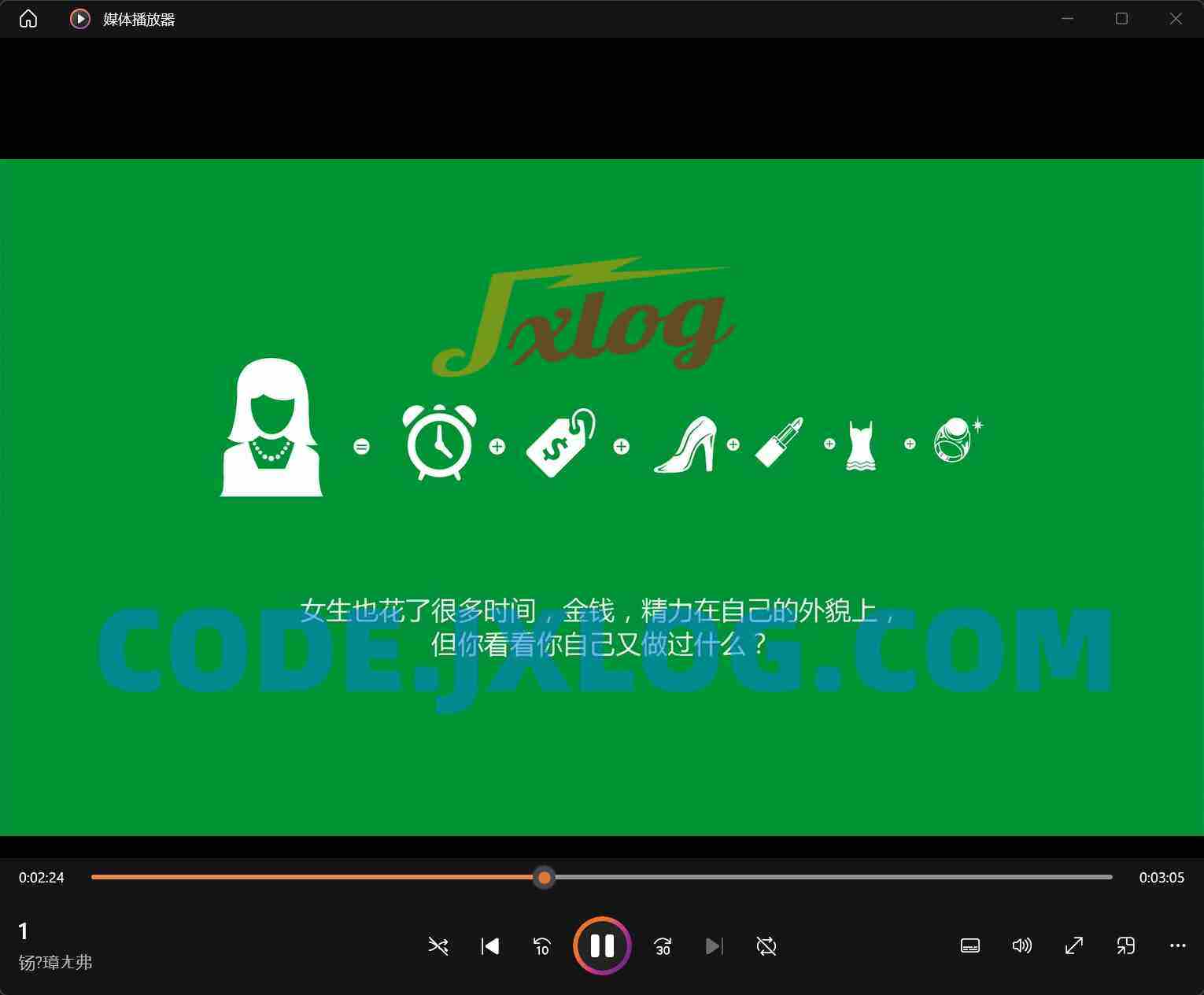1204x995 pixels.
Task: Click the elapsed time 0:02:24
Action: (42, 877)
